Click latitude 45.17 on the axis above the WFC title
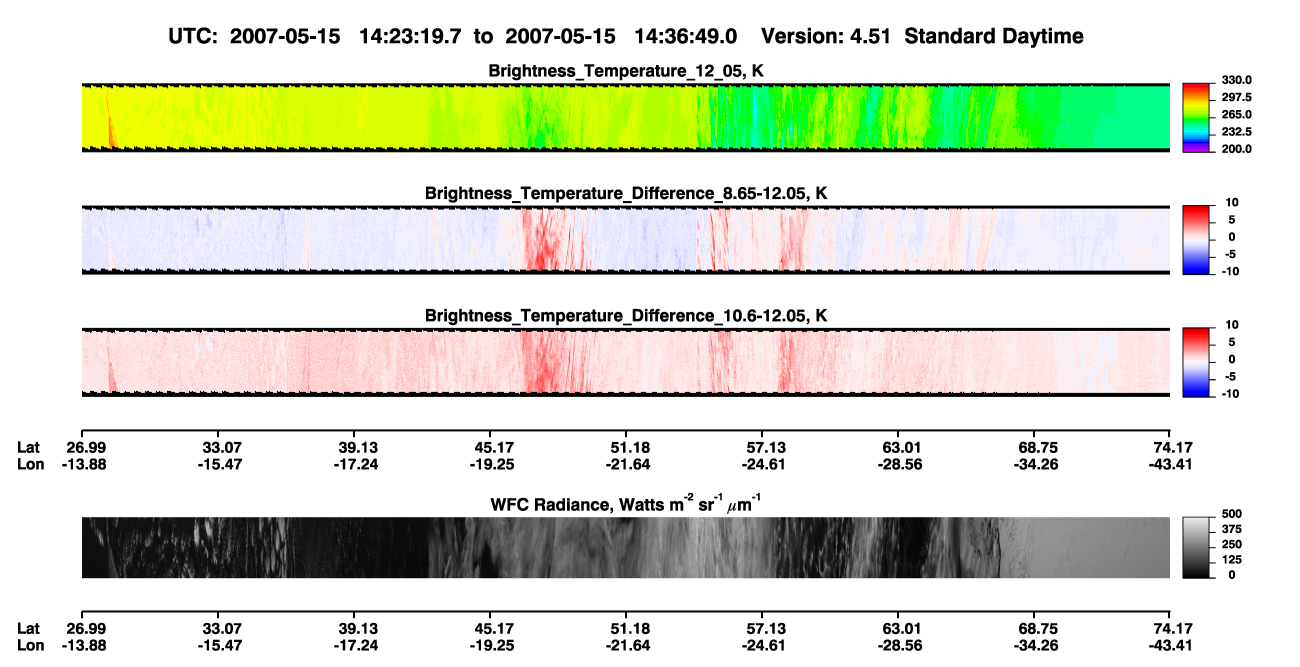Screen dimensions: 1300x667 pos(490,448)
